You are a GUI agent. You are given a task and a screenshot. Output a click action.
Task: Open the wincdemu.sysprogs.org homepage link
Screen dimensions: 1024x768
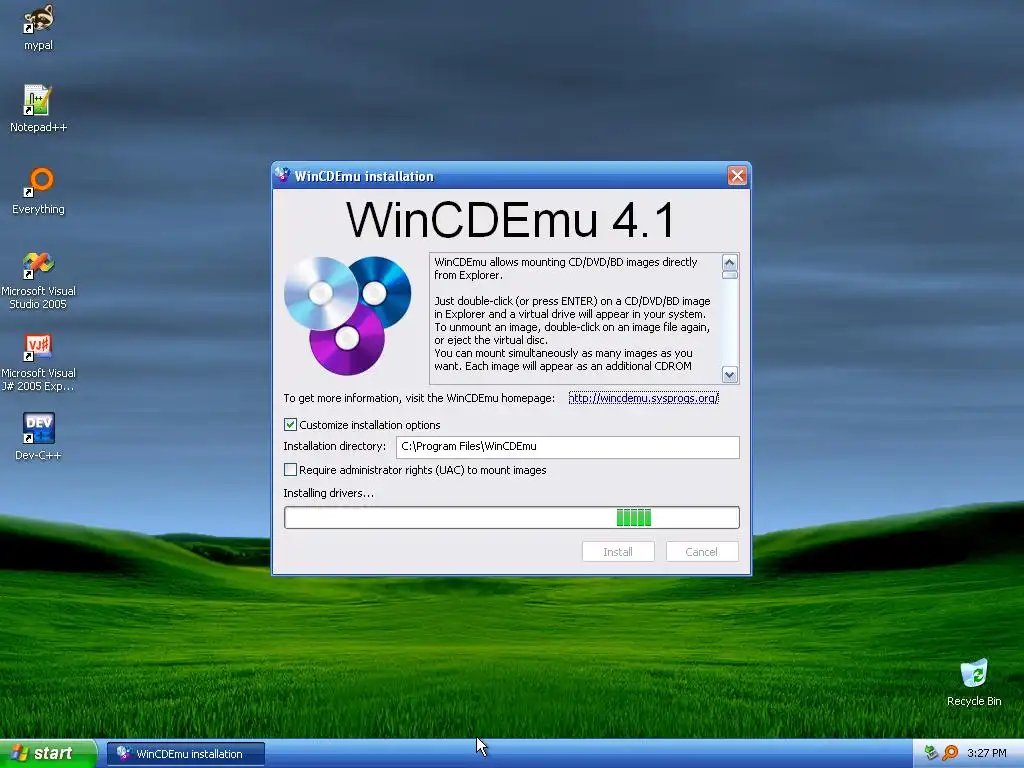click(643, 398)
